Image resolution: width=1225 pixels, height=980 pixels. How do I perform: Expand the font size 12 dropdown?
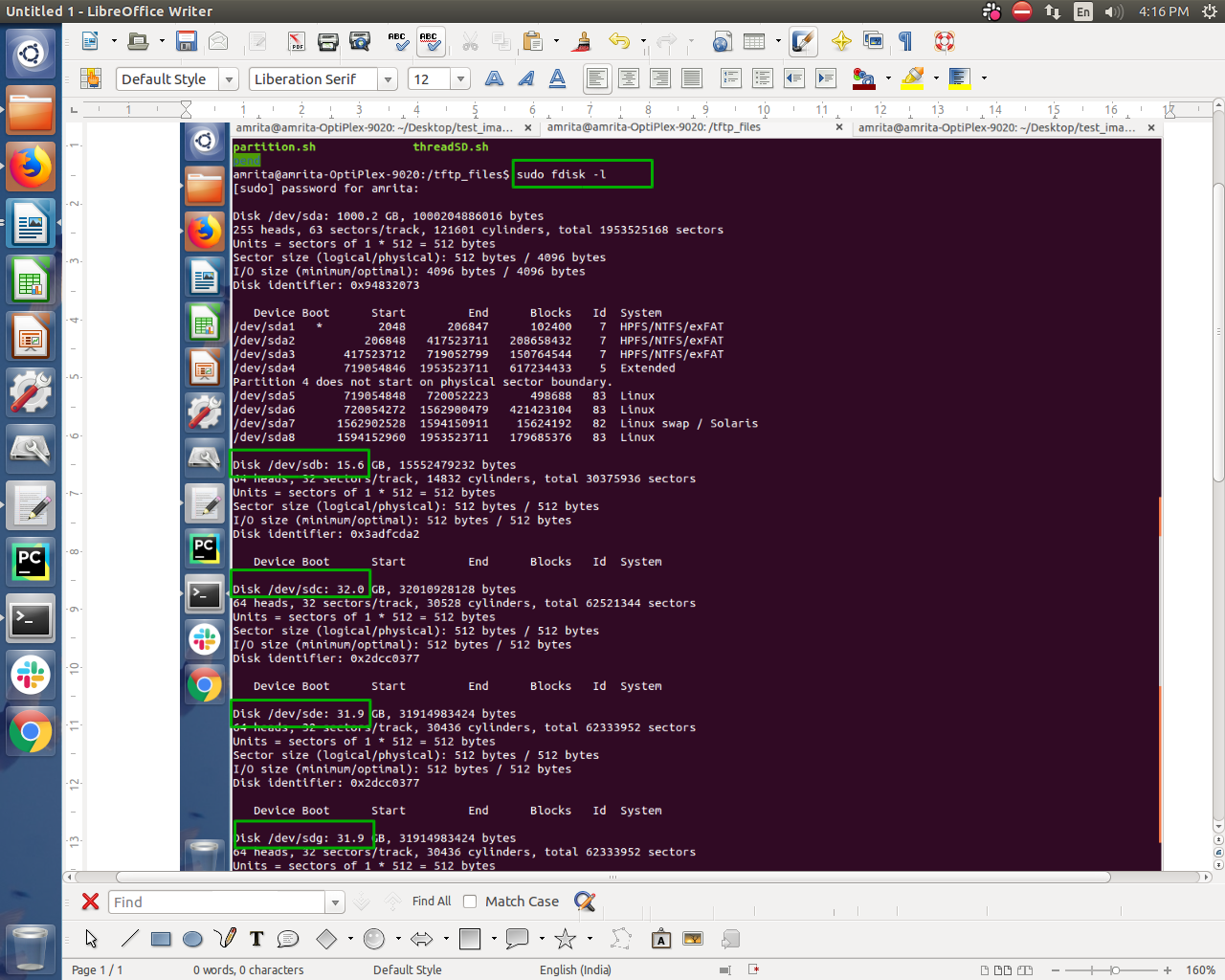pyautogui.click(x=460, y=79)
